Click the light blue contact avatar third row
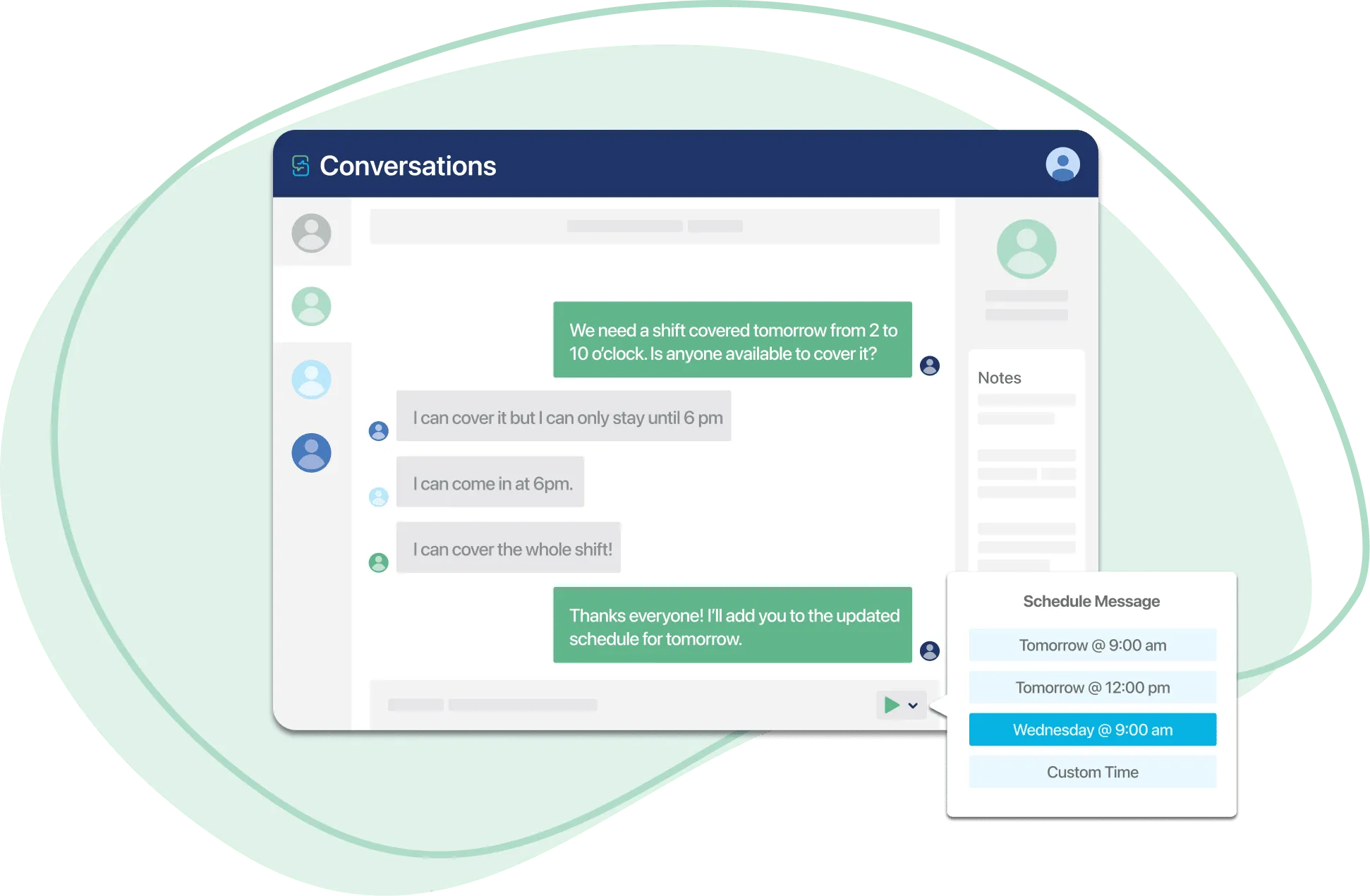This screenshot has width=1370, height=896. [312, 378]
